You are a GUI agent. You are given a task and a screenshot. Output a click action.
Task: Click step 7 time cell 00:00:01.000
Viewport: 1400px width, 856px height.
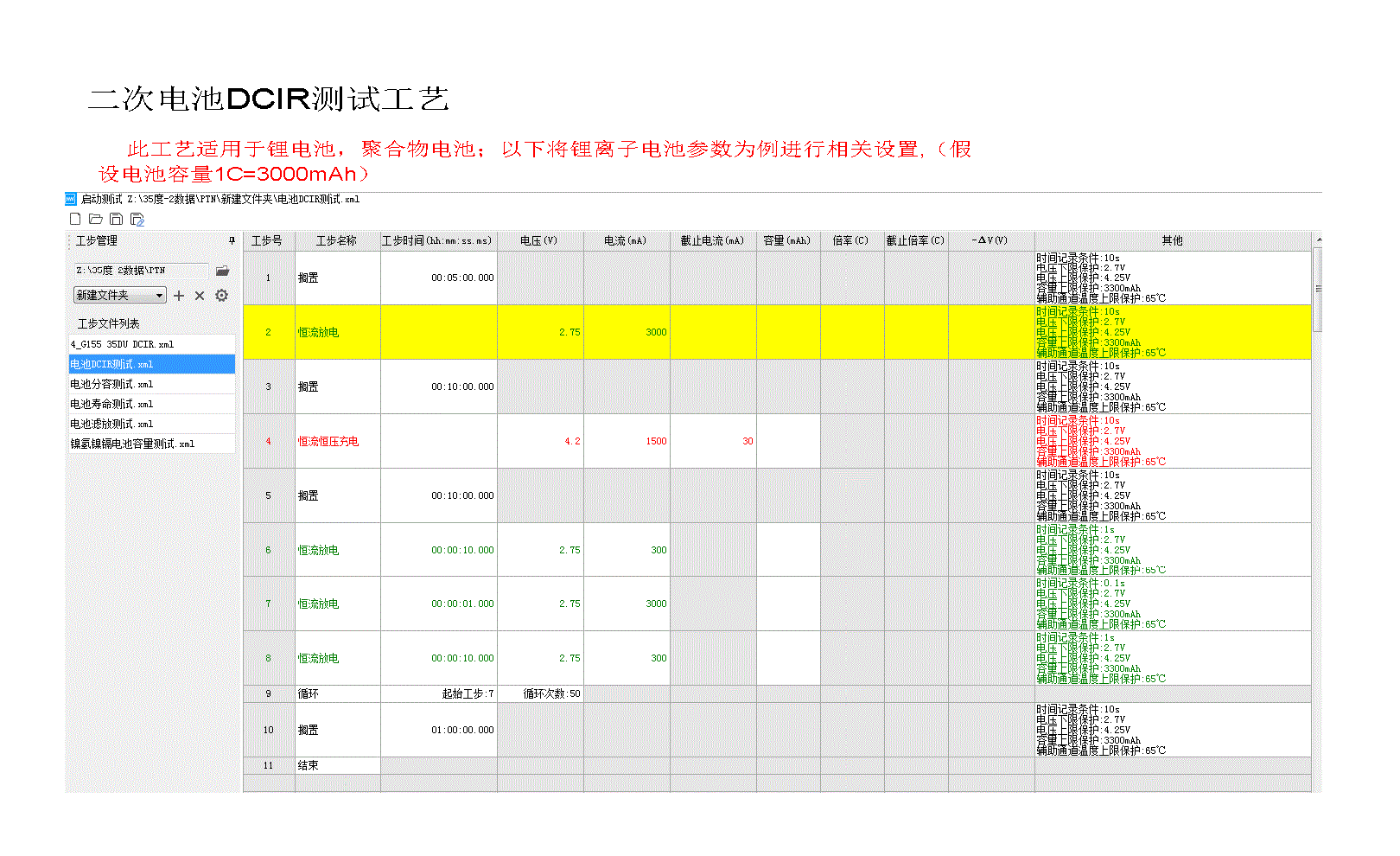tap(438, 604)
